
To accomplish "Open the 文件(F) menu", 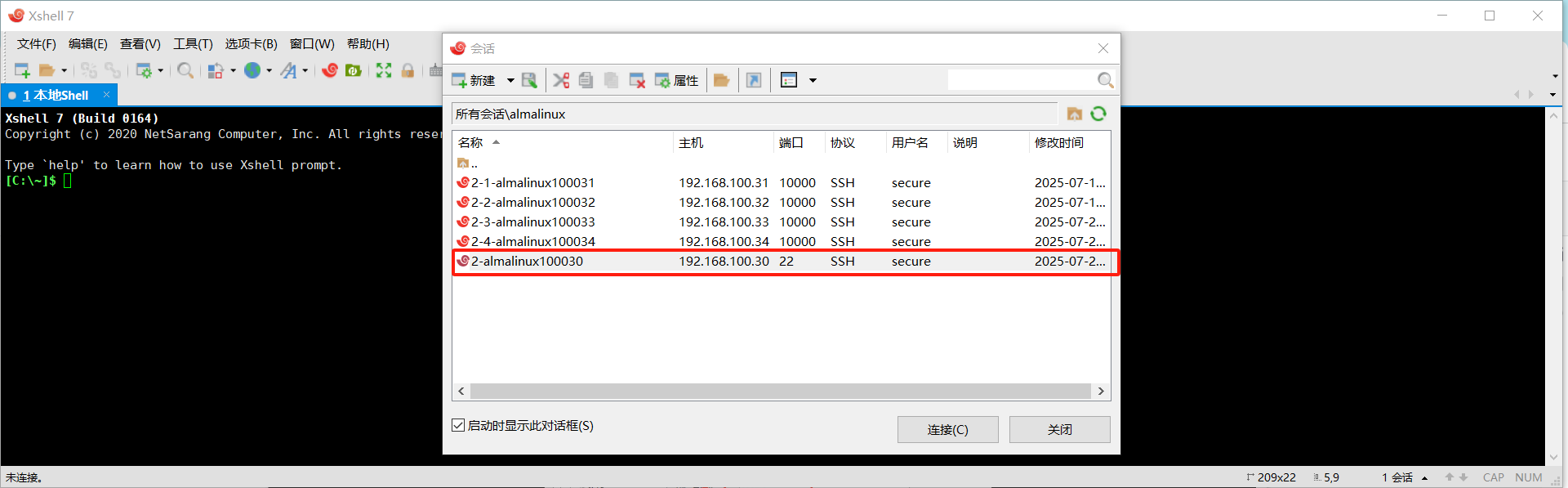I will [37, 44].
